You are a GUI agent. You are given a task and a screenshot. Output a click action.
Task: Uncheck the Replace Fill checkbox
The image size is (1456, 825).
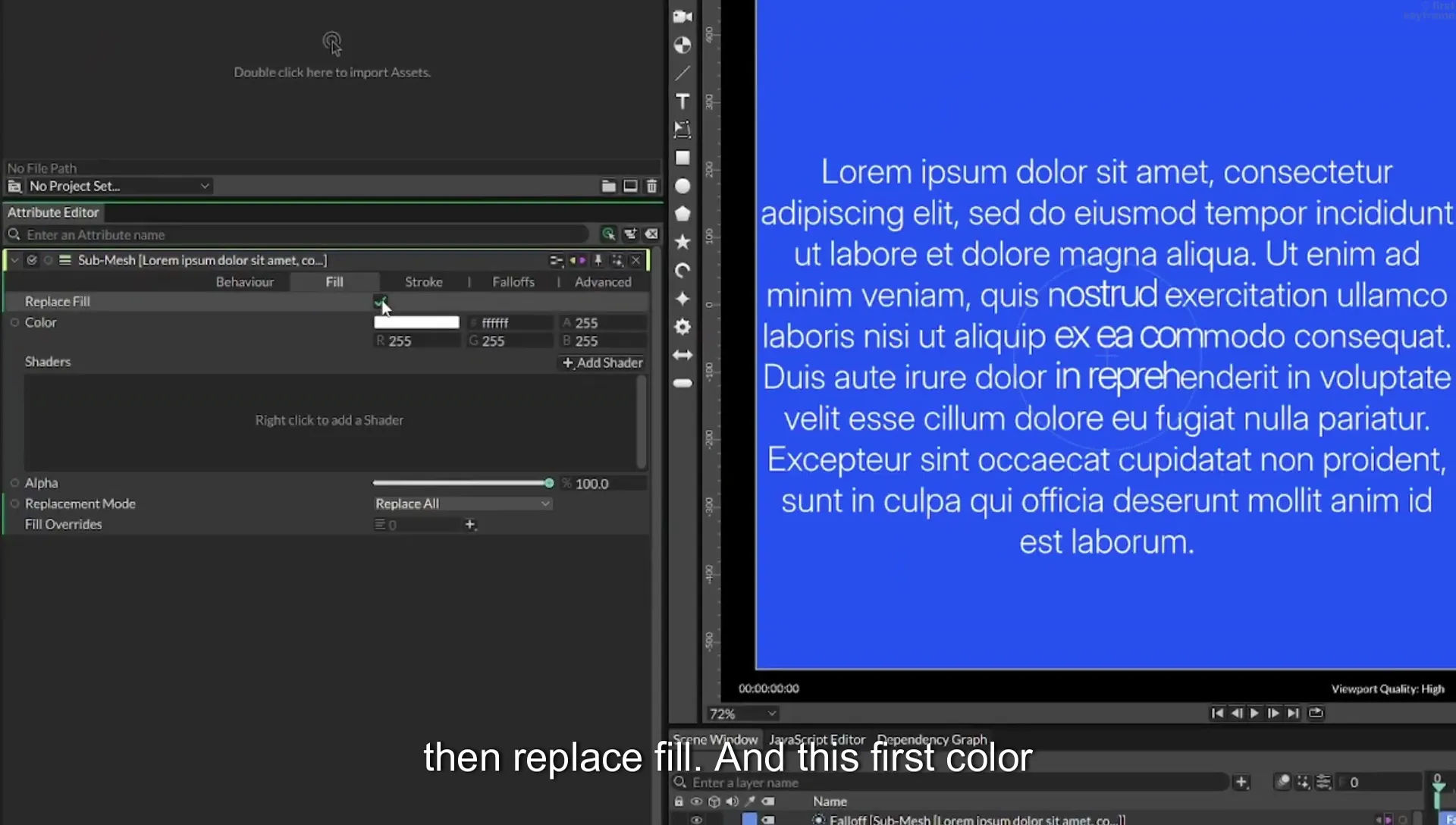coord(380,302)
